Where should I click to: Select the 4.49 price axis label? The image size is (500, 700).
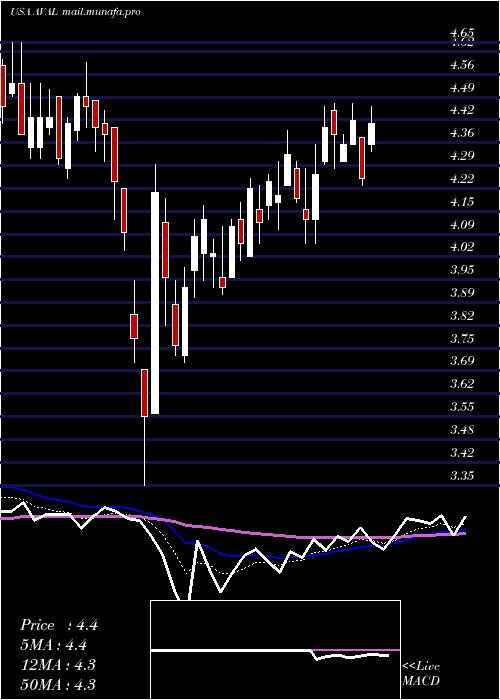pos(462,88)
